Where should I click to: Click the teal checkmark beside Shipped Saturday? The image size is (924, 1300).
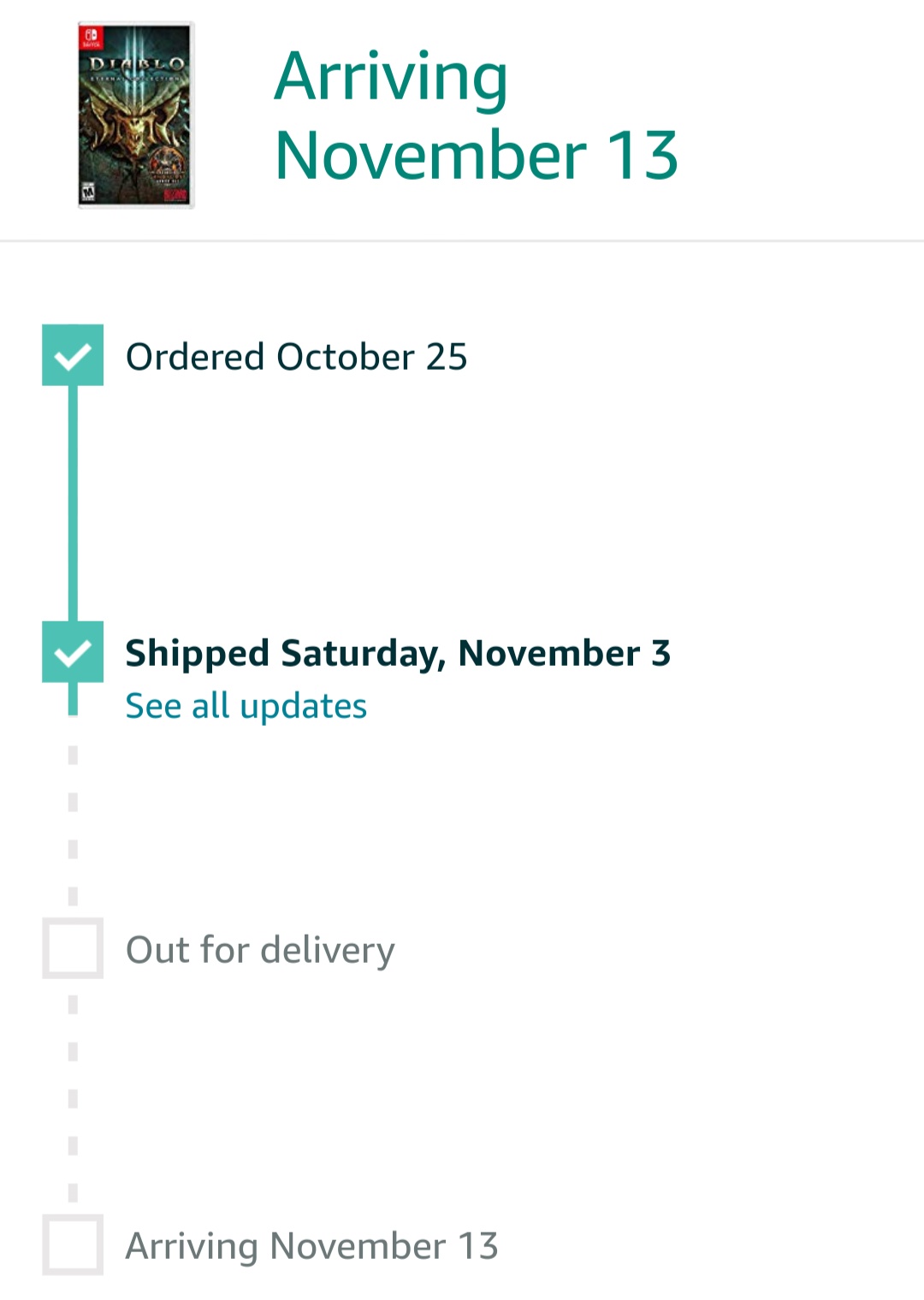point(73,652)
